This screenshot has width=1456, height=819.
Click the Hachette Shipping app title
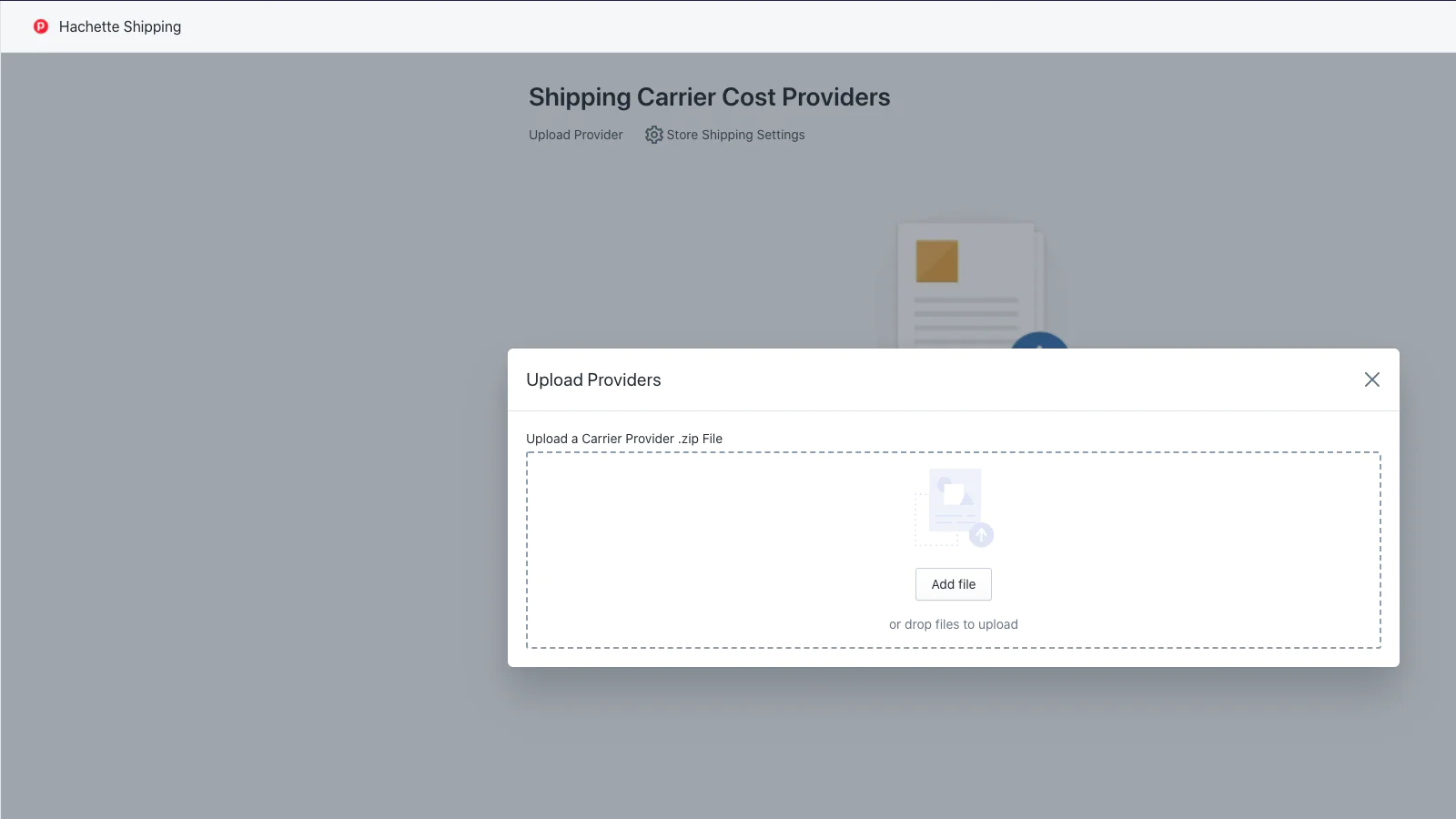tap(120, 26)
